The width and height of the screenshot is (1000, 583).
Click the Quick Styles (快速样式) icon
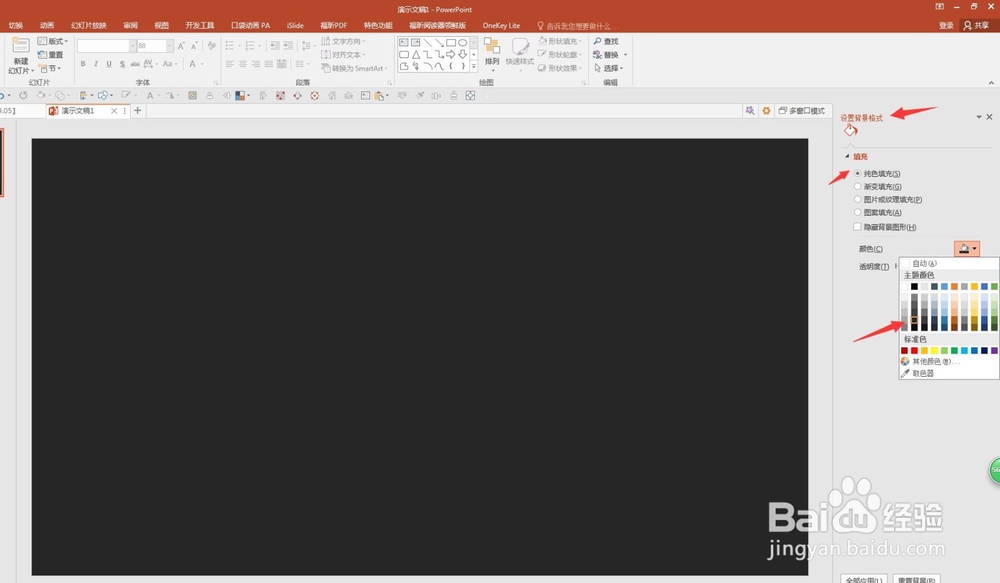tap(520, 47)
